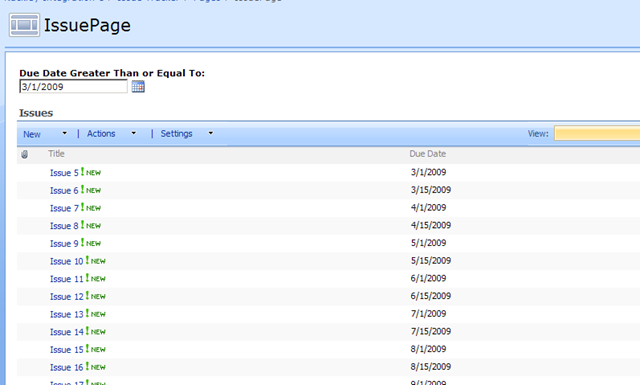Open the Issue 14 link
The image size is (640, 385).
click(67, 332)
